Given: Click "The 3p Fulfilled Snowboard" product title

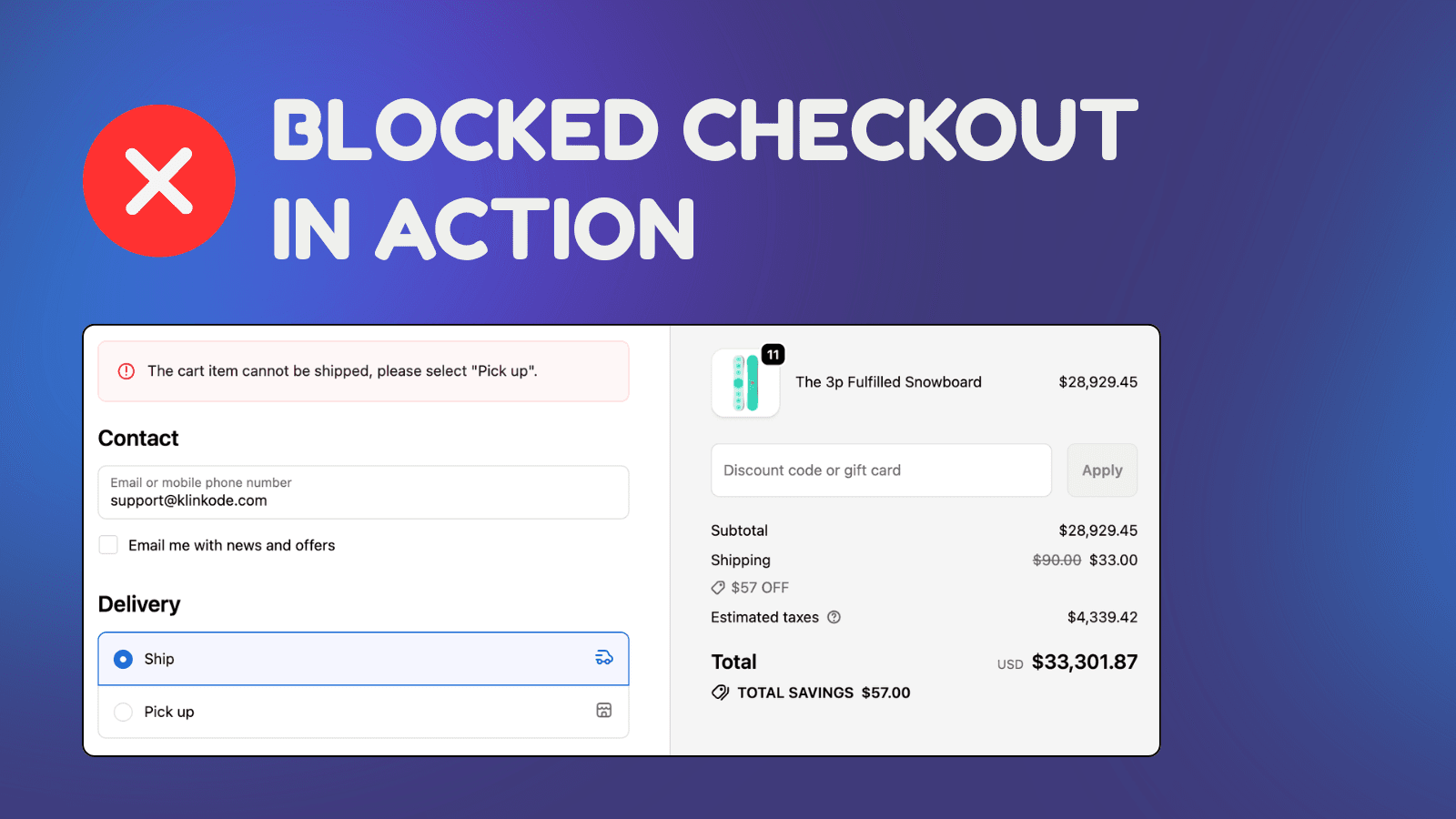Looking at the screenshot, I should pyautogui.click(x=888, y=382).
